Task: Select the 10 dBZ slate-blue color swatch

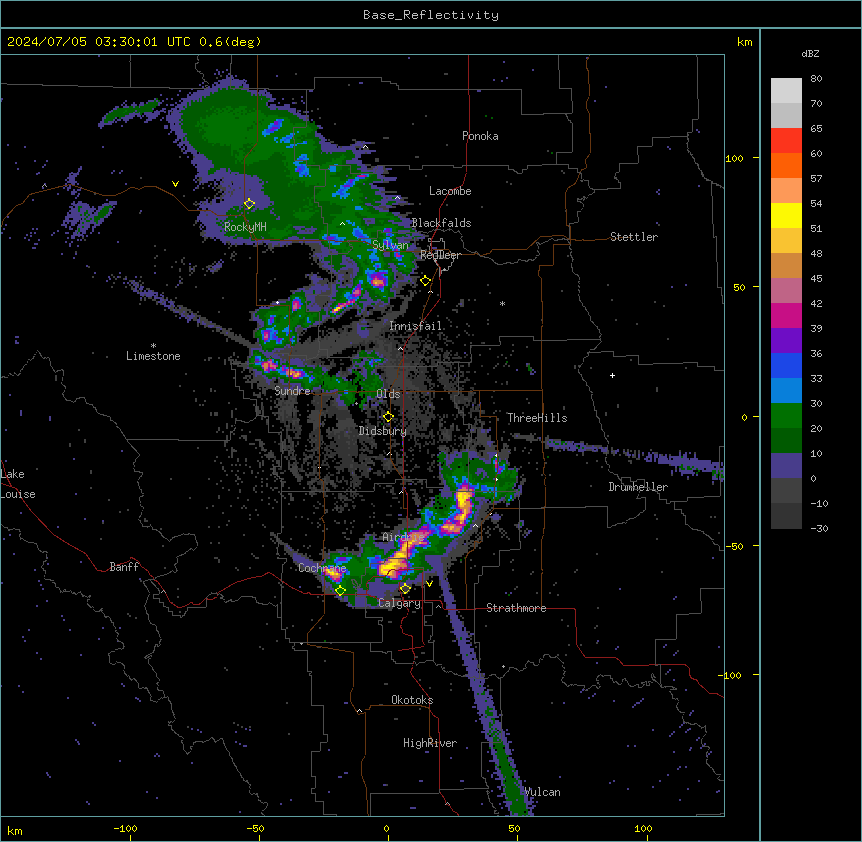Action: [786, 466]
